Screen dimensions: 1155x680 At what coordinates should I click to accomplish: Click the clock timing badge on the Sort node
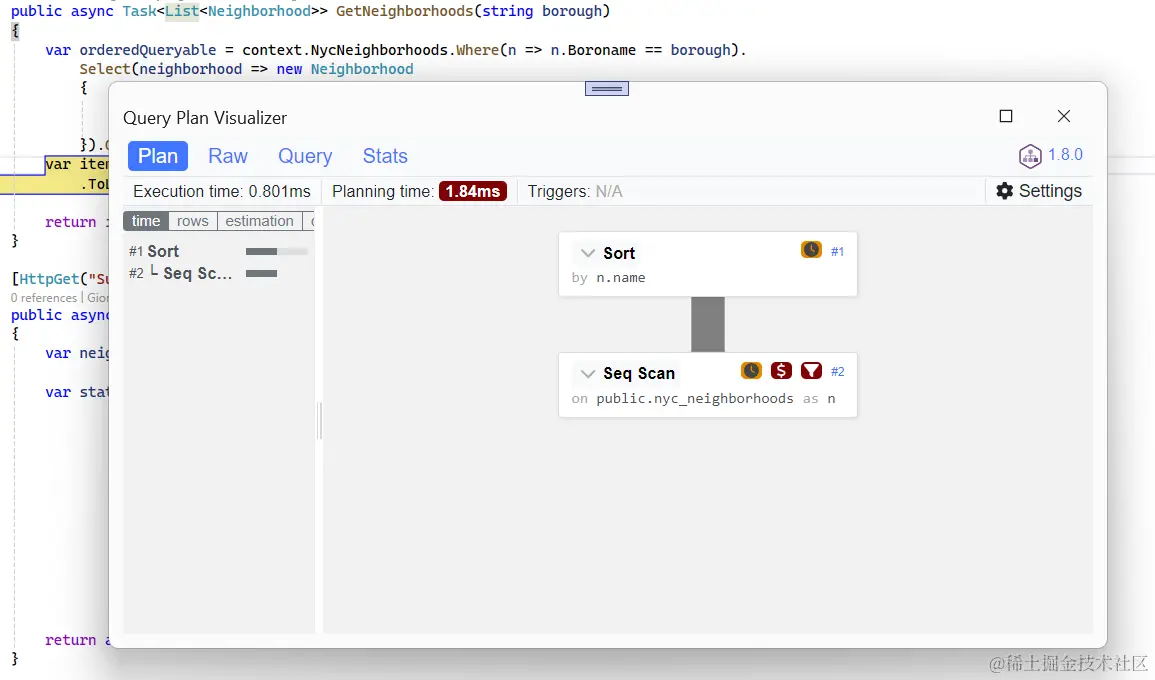pyautogui.click(x=811, y=250)
